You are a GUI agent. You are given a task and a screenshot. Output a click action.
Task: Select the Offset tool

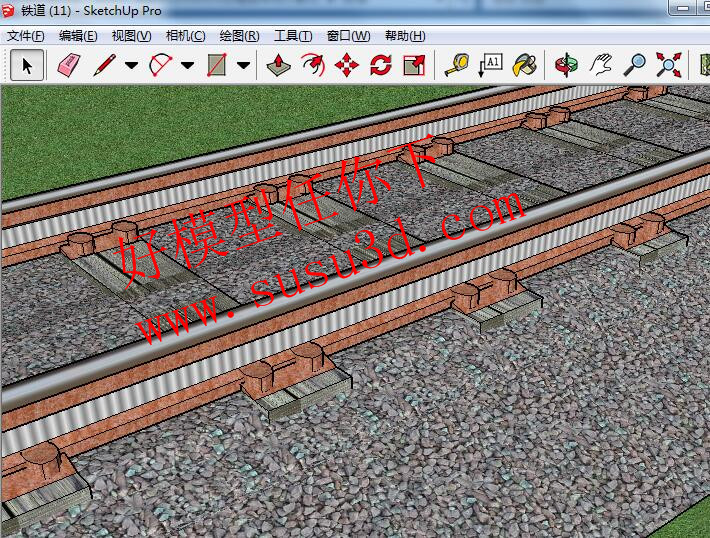tap(313, 65)
